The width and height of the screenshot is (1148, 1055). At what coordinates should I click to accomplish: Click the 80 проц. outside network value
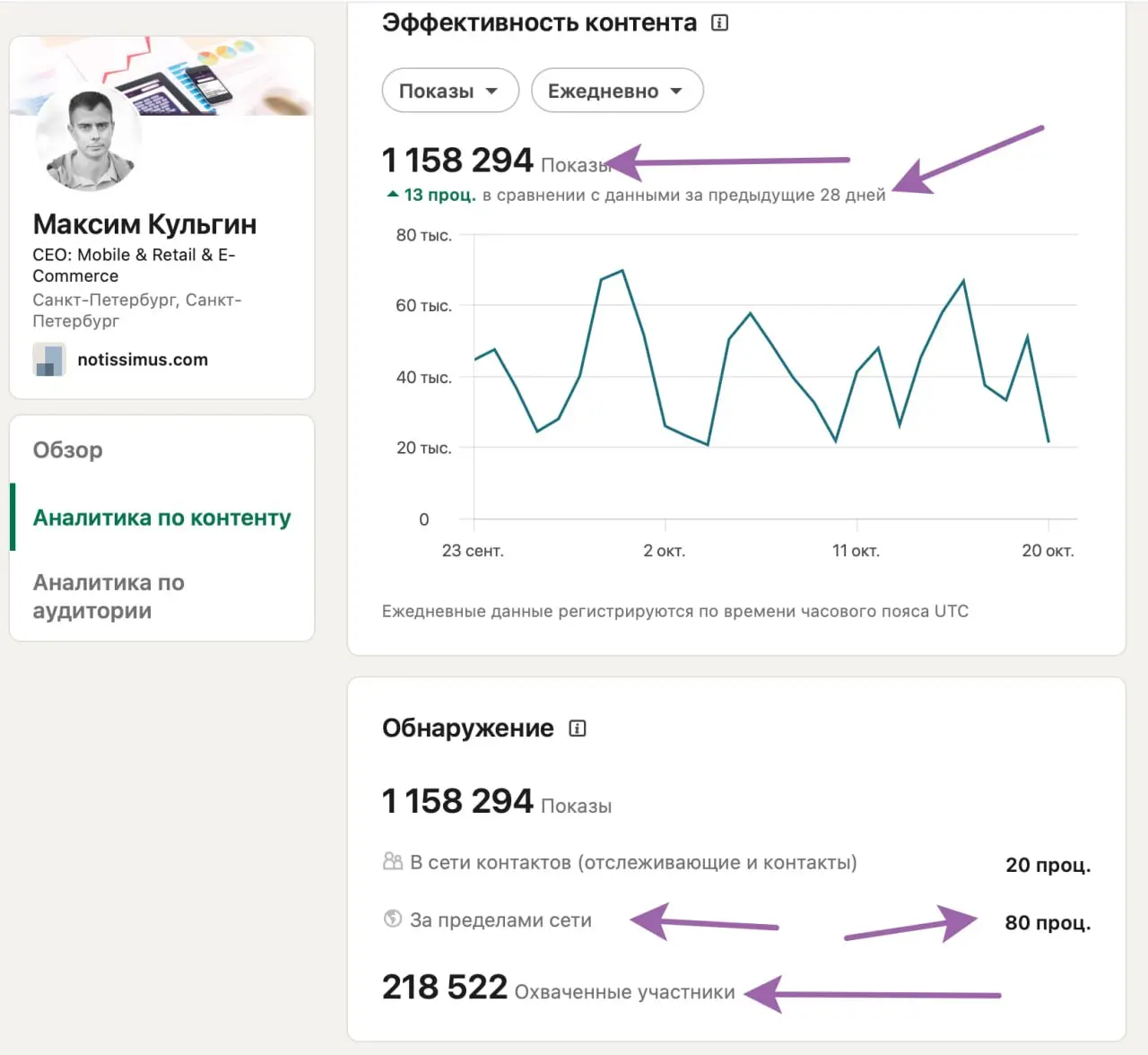(x=1048, y=923)
